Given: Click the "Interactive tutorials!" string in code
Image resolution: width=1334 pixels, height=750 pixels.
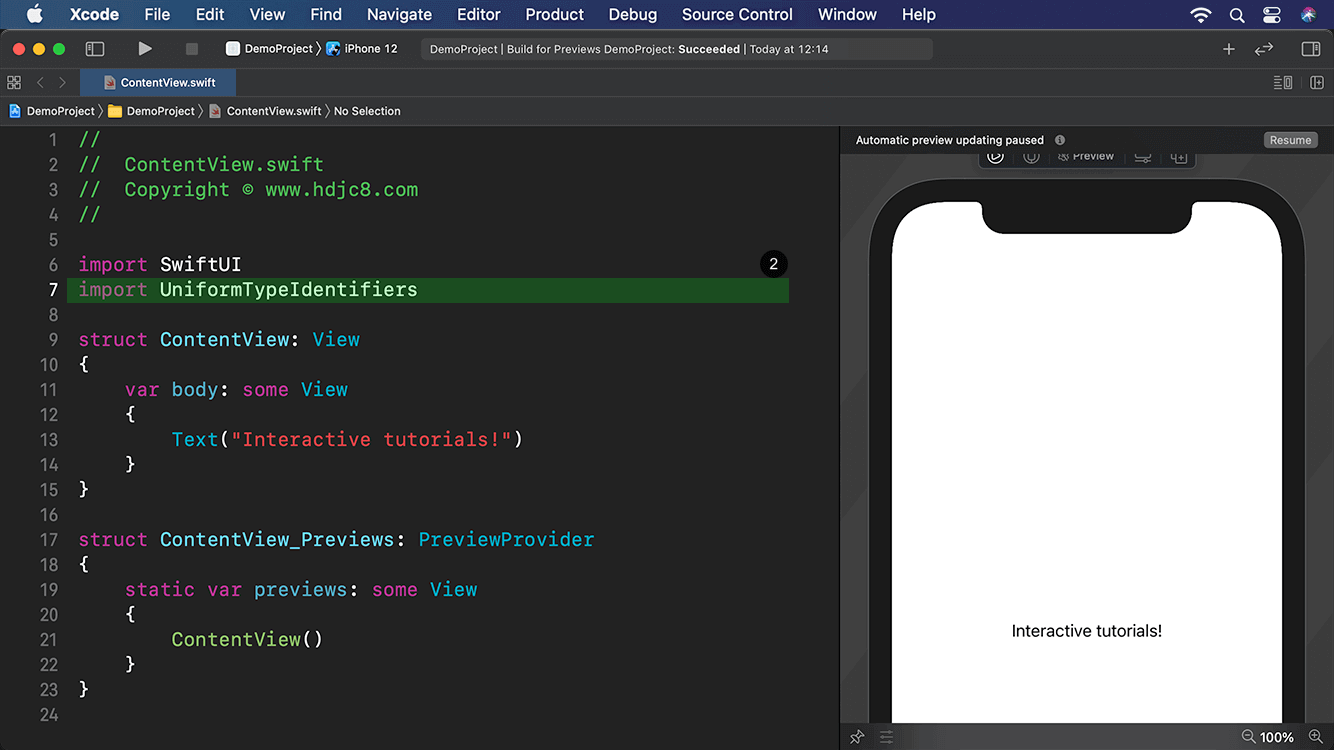Looking at the screenshot, I should 372,440.
